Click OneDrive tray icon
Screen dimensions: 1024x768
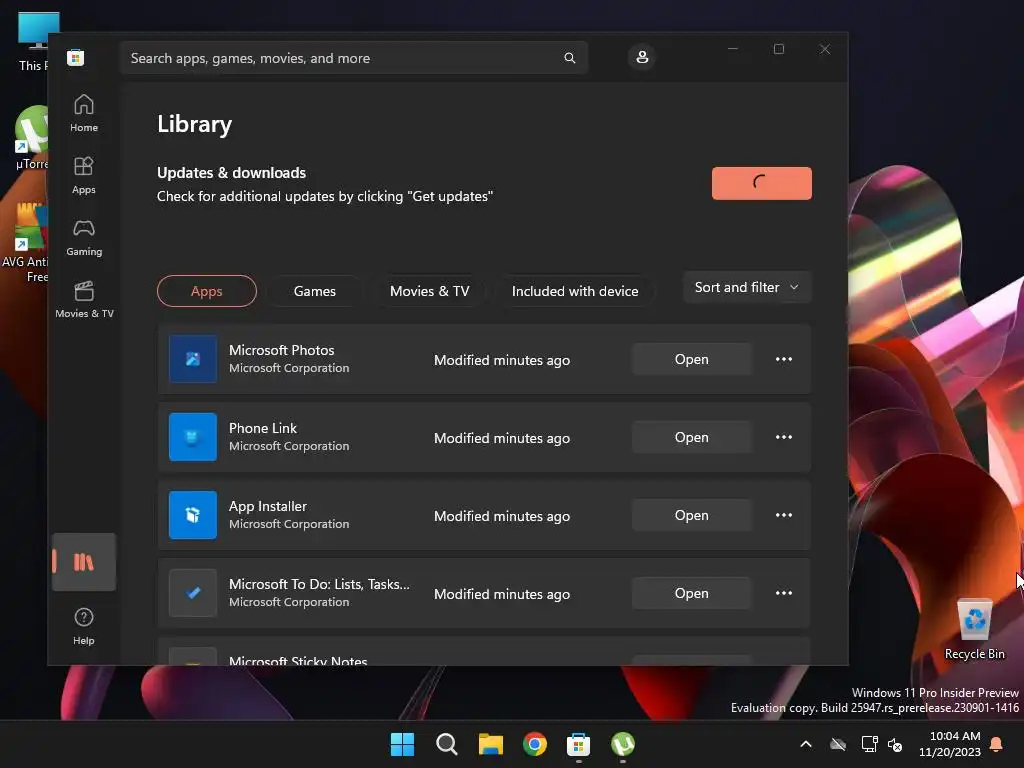click(x=838, y=744)
